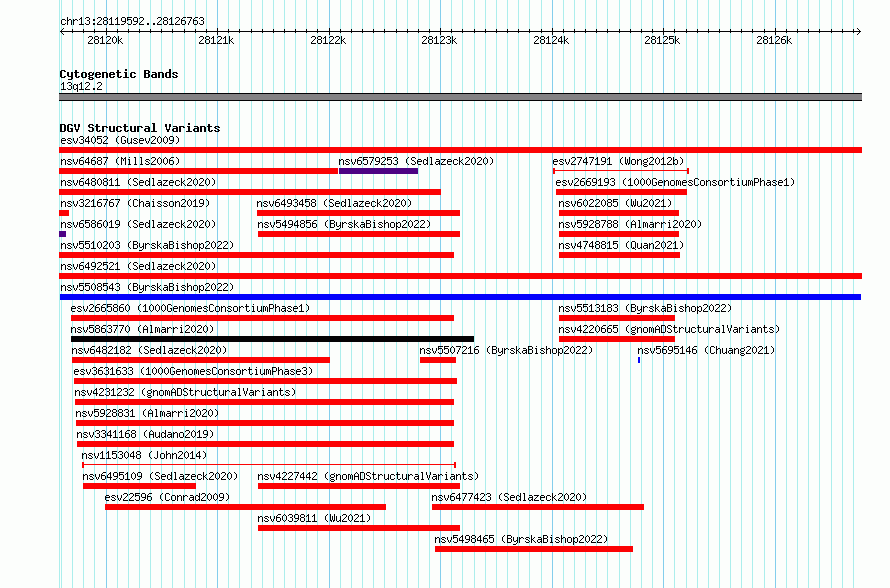The width and height of the screenshot is (890, 588).
Task: Click the 28124k ruler tick label
Action: tap(551, 40)
